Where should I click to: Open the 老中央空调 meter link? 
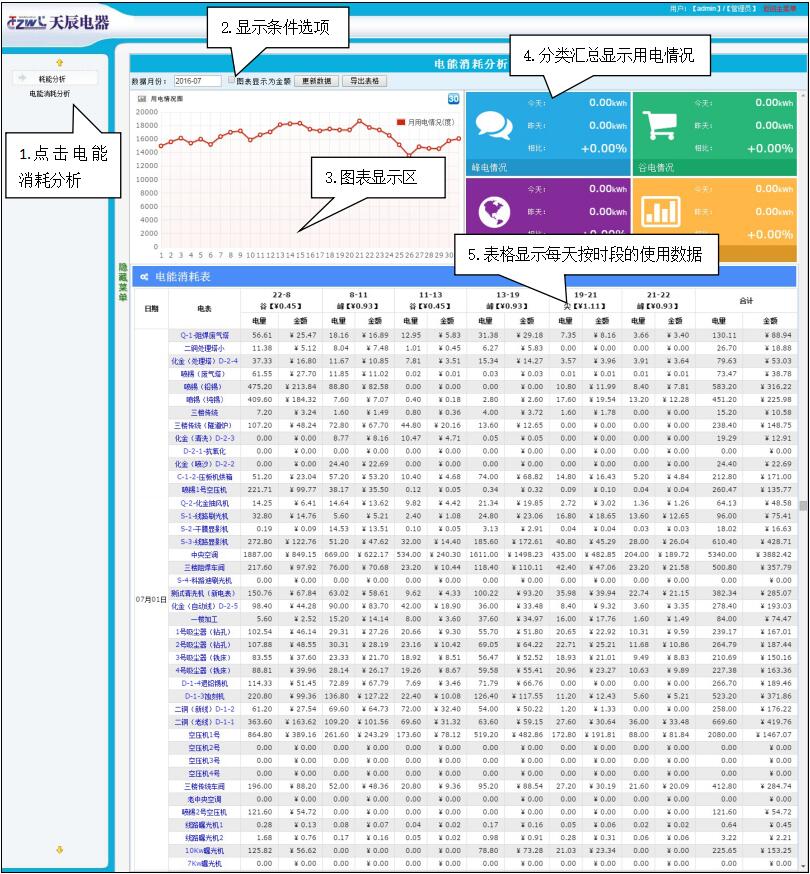(205, 799)
